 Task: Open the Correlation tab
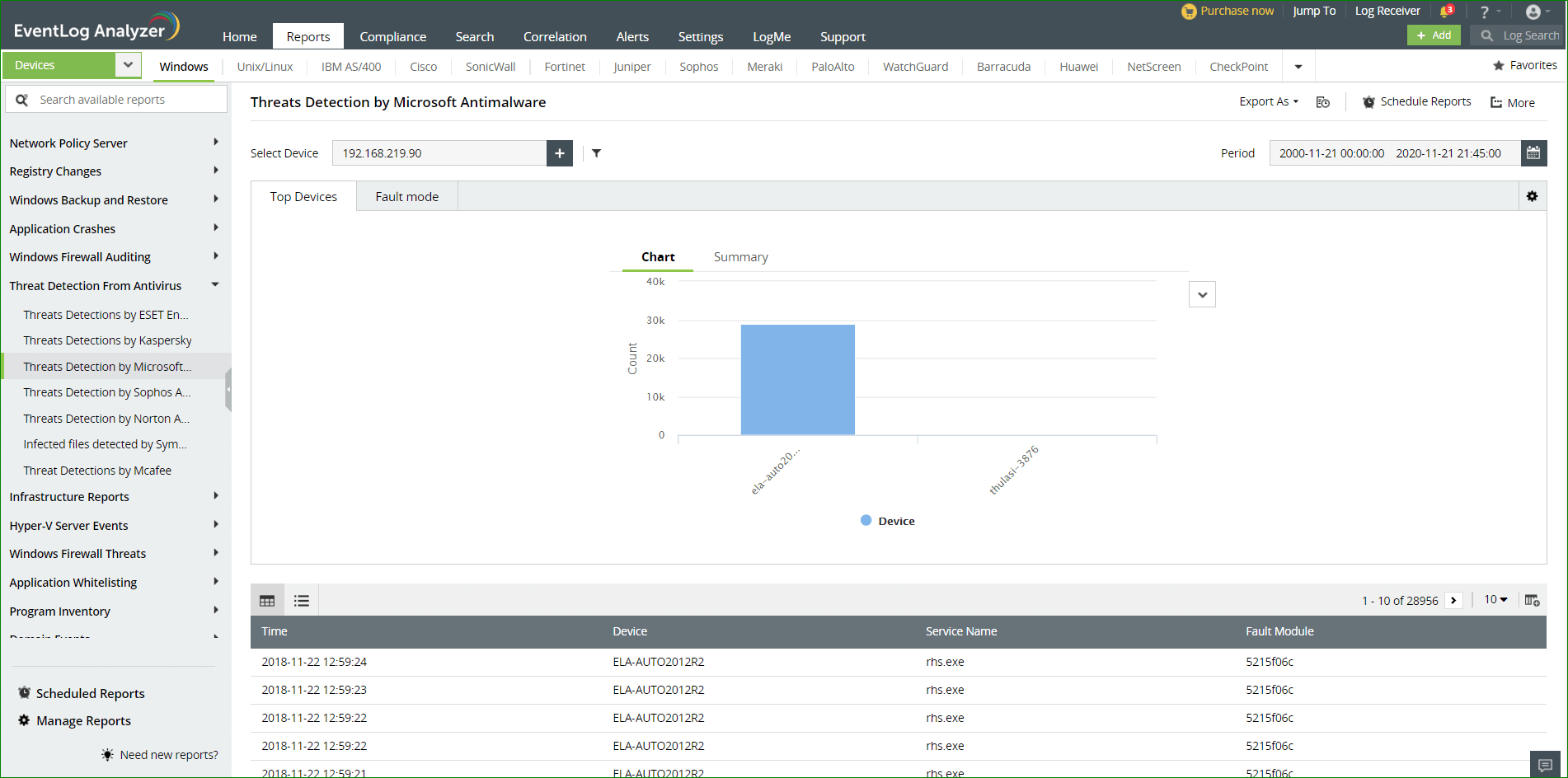coord(555,36)
